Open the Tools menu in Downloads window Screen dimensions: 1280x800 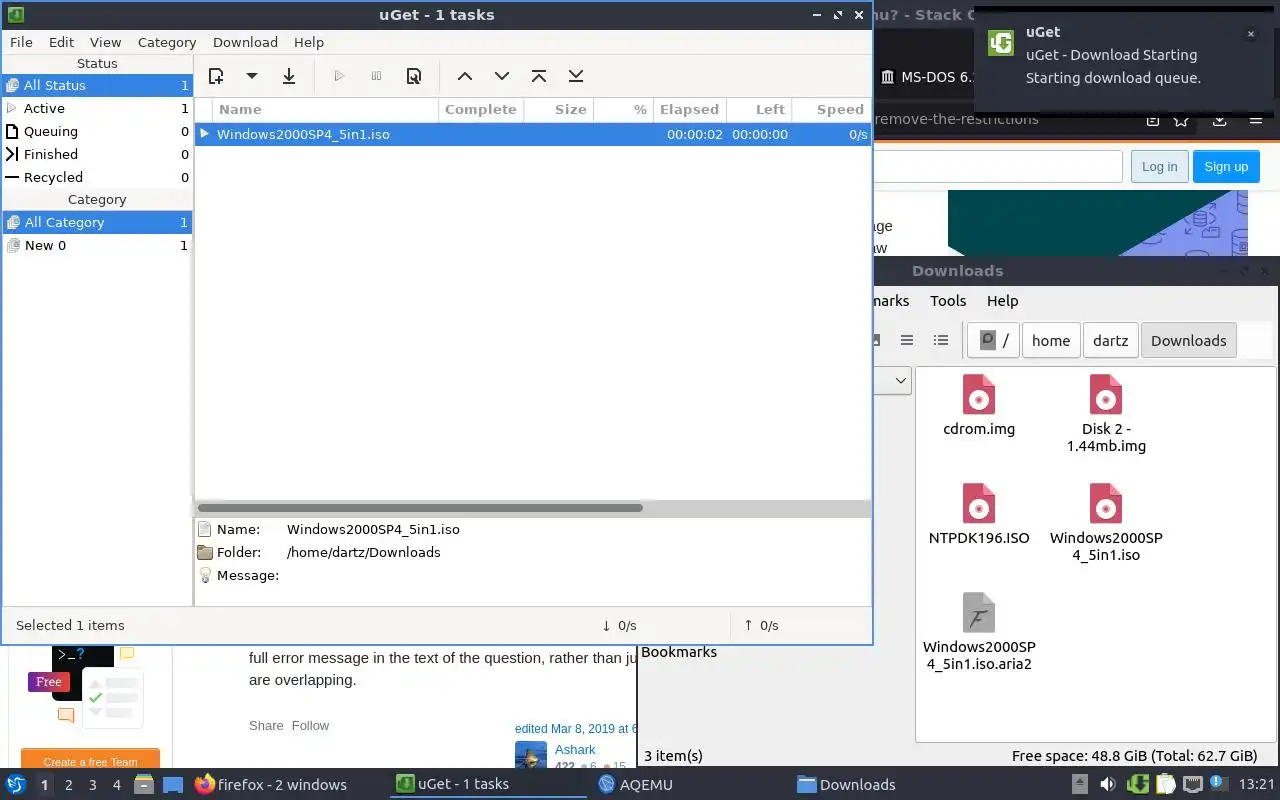coord(948,301)
